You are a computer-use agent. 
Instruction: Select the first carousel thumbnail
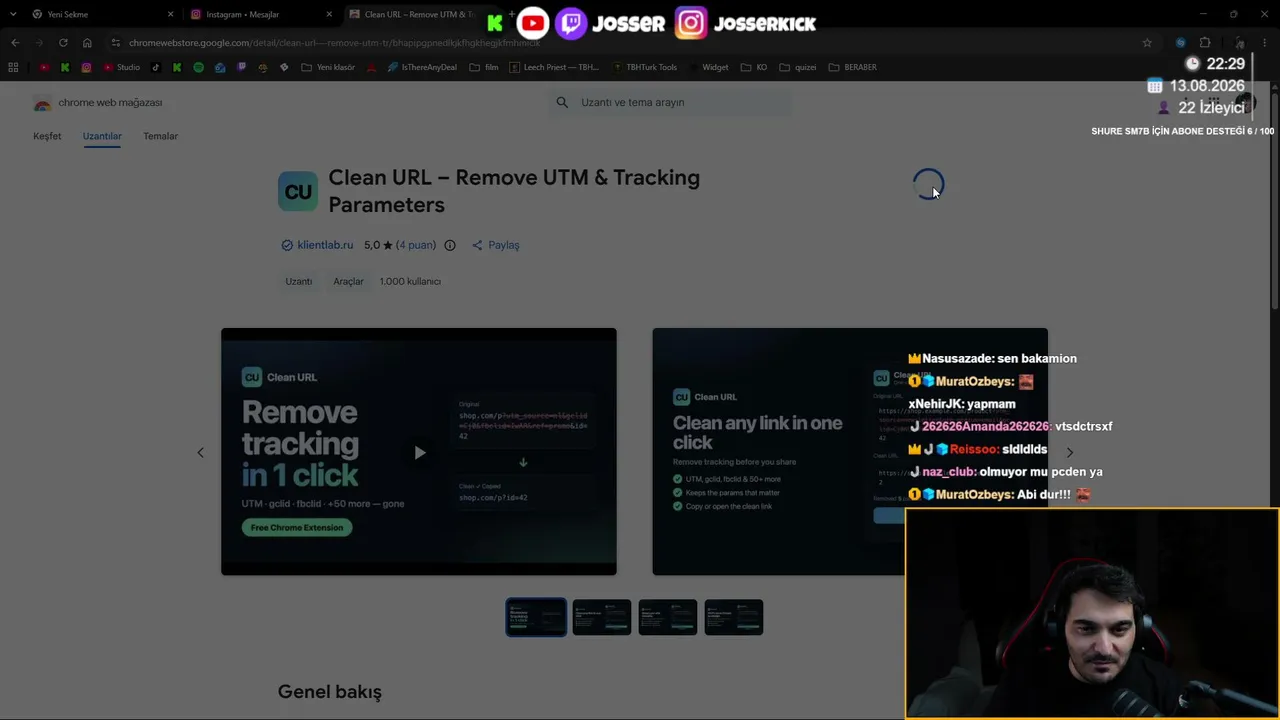pyautogui.click(x=536, y=617)
